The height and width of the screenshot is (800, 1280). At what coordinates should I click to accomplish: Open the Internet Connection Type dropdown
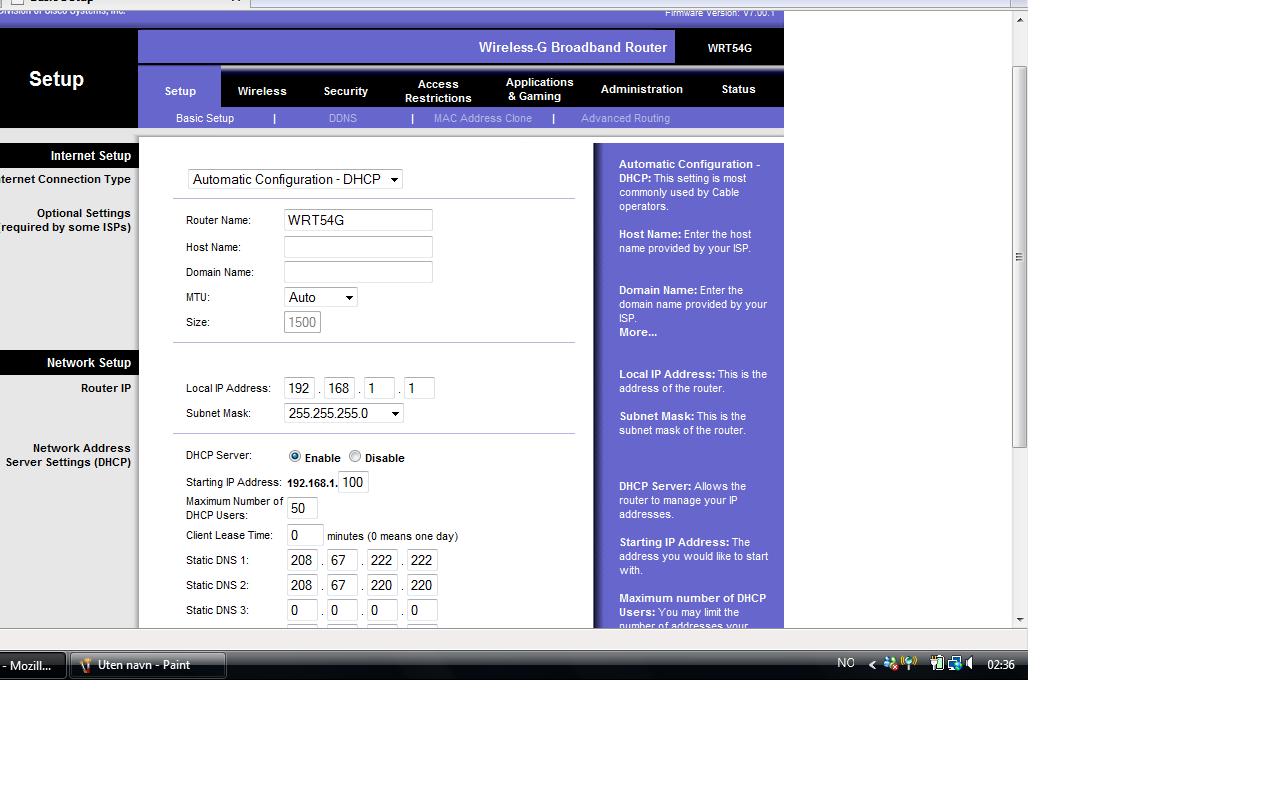click(x=295, y=179)
